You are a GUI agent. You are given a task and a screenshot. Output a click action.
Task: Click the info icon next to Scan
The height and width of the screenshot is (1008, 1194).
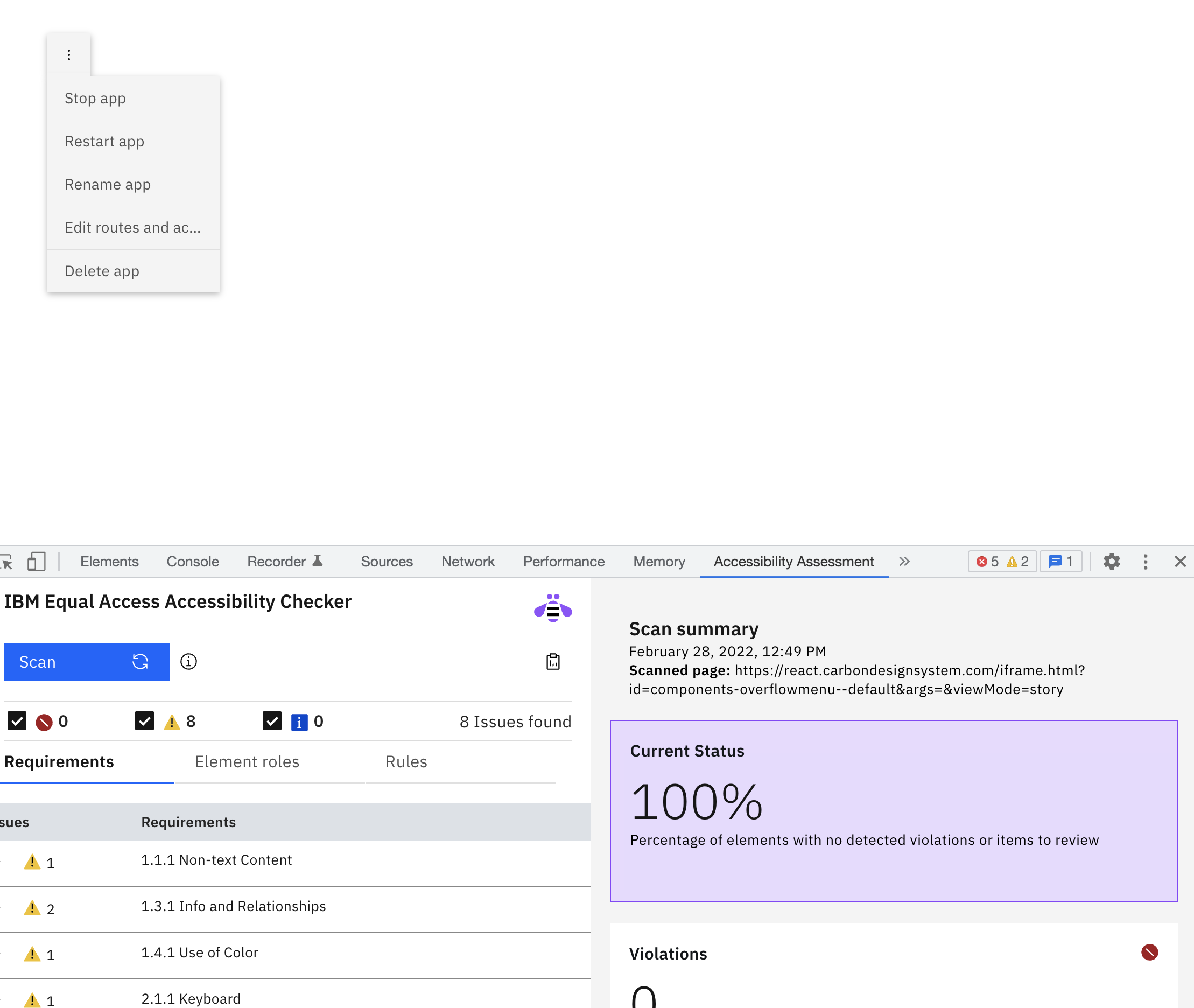pos(188,661)
